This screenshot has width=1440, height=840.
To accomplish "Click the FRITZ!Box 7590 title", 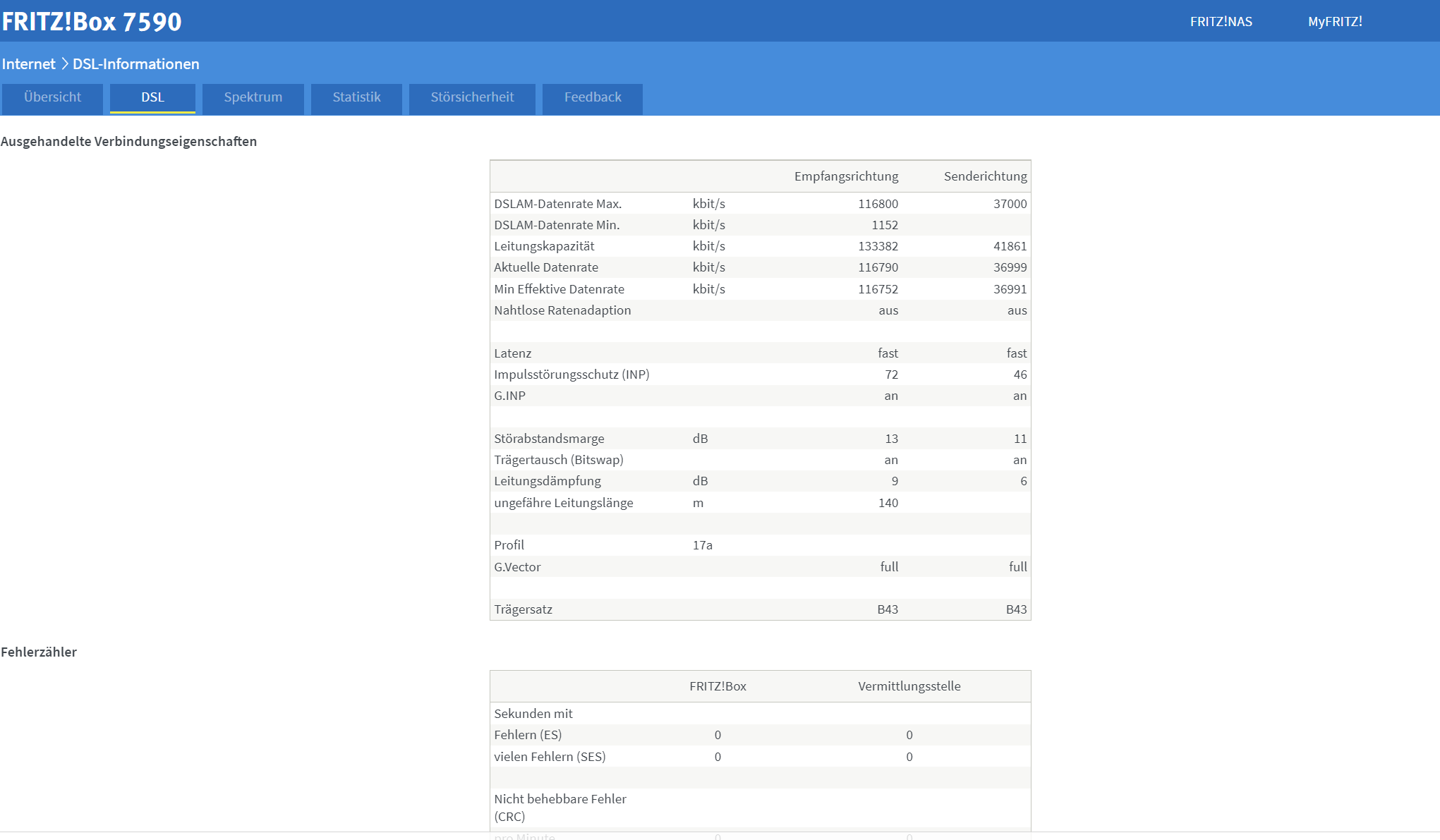I will [x=92, y=22].
